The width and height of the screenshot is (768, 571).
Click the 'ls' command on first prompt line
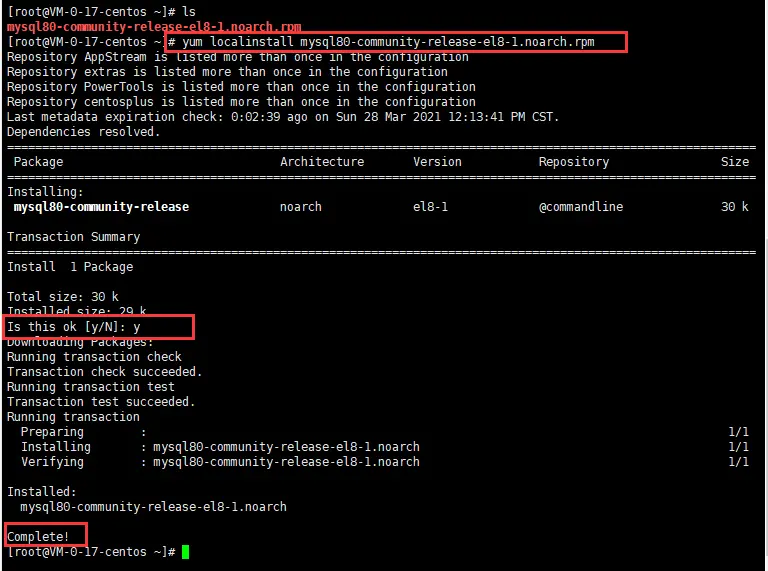click(189, 12)
